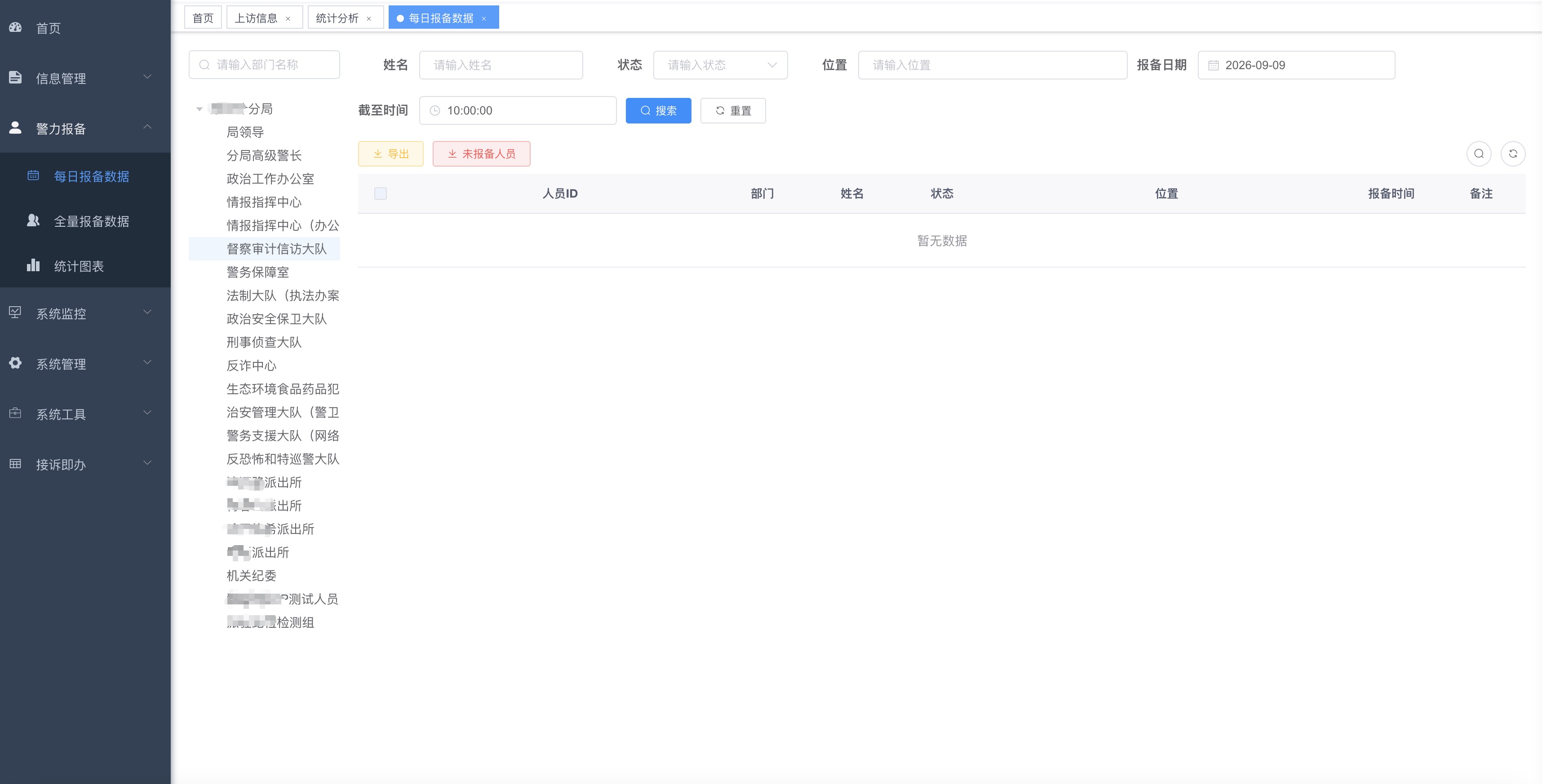The width and height of the screenshot is (1542, 784).
Task: Open the 状态 dropdown
Action: pos(720,65)
